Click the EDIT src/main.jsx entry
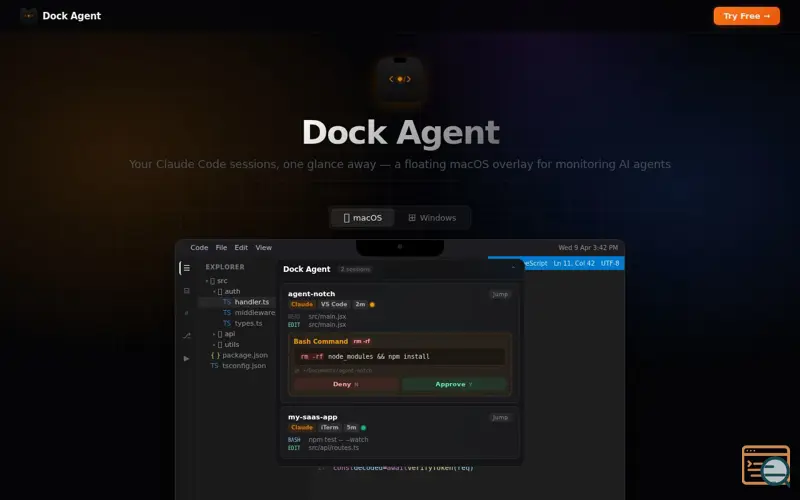 317,324
